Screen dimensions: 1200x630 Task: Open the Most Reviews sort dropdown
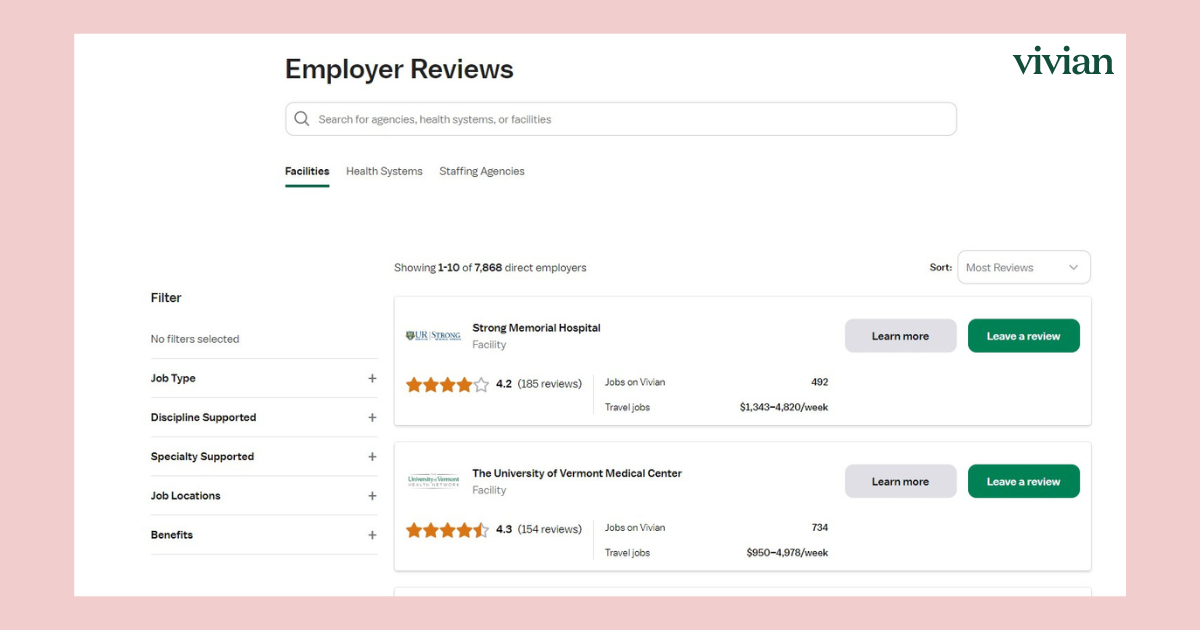pos(1023,268)
